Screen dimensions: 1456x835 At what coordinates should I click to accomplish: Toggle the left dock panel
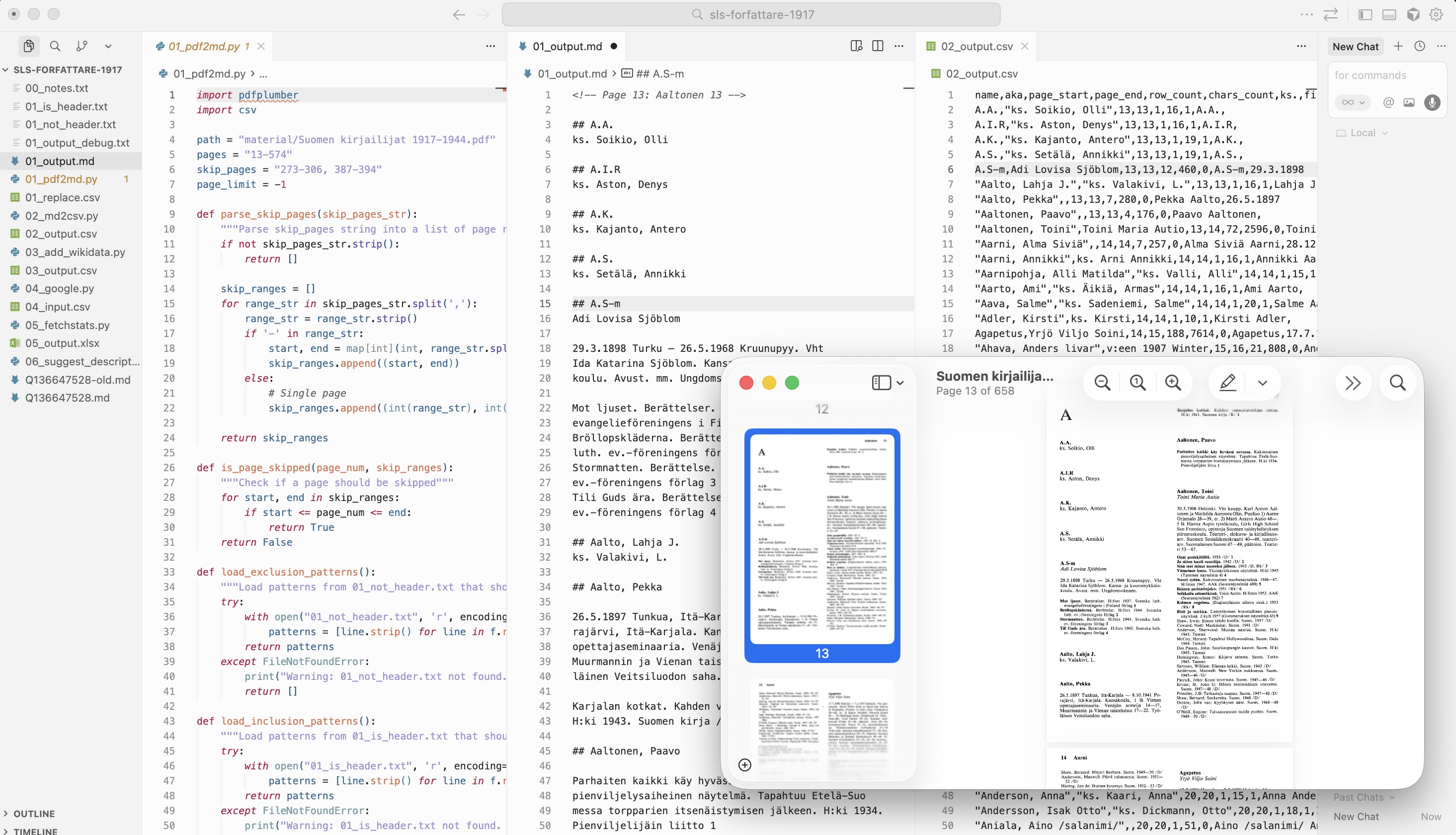pos(1365,14)
